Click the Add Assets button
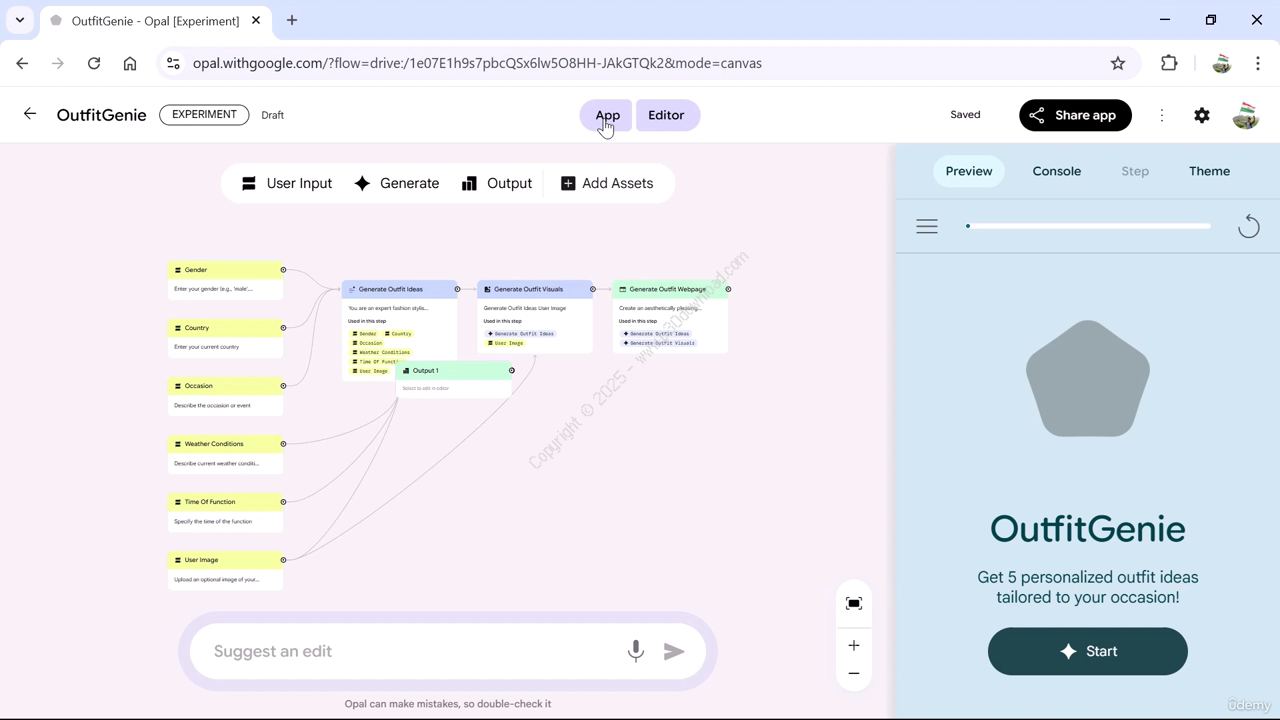Screen dimensions: 1280x720 (x=607, y=183)
